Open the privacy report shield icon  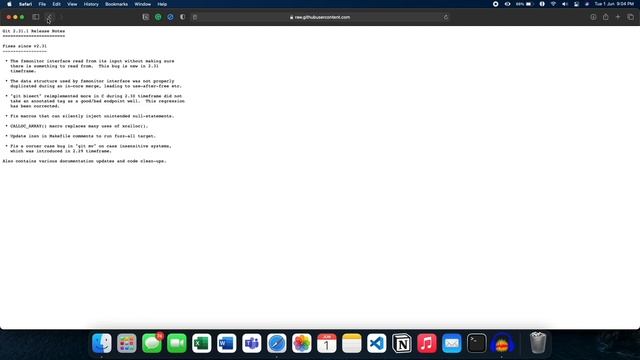click(182, 17)
